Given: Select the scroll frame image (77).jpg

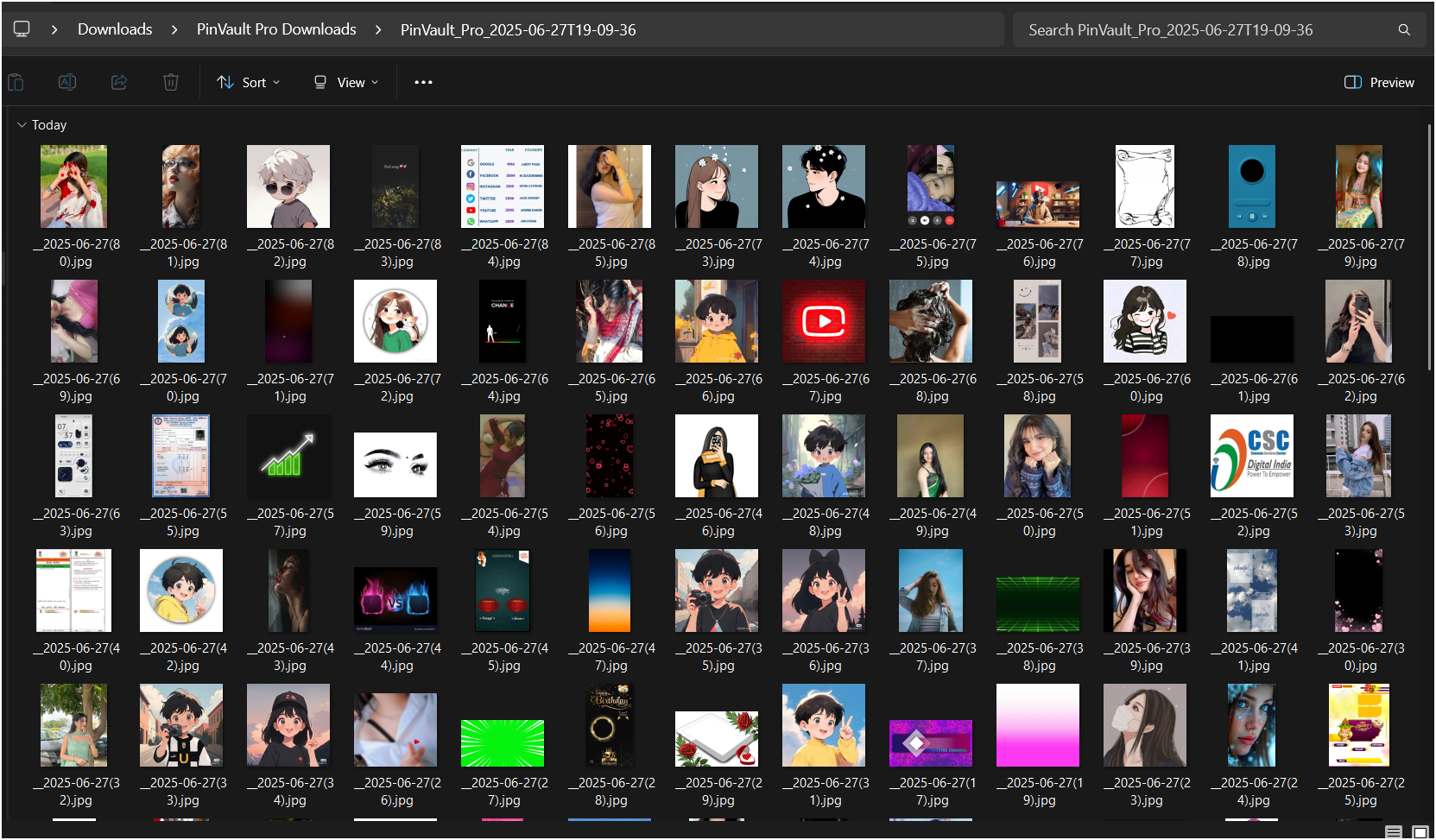Looking at the screenshot, I should 1145,186.
